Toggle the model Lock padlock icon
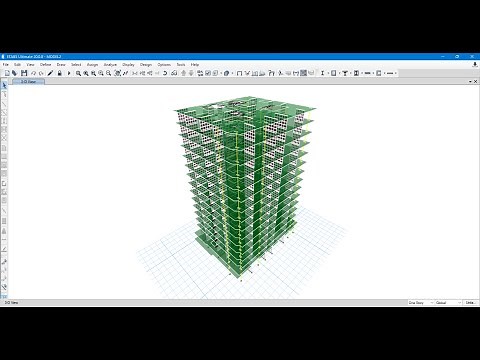The image size is (480, 360). (59, 73)
